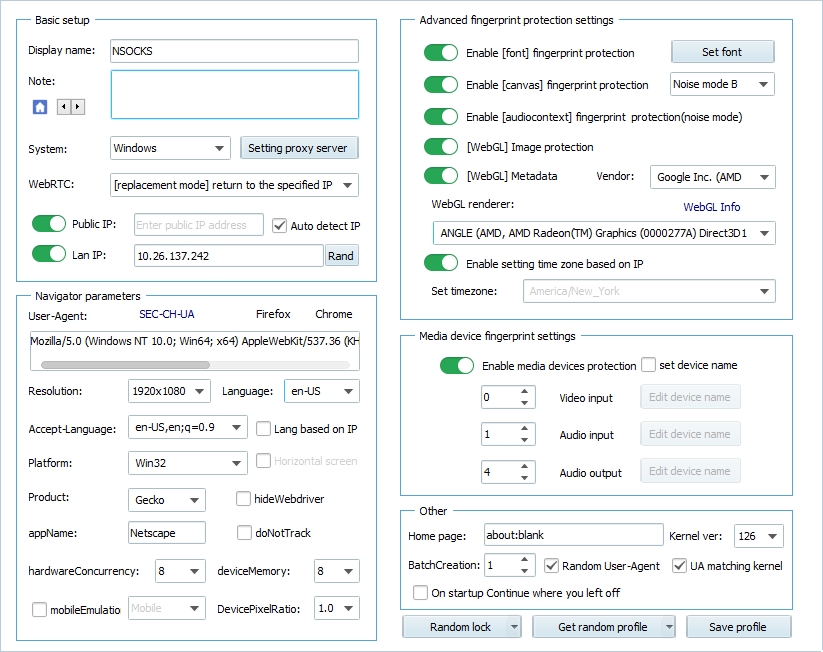The width and height of the screenshot is (823, 652).
Task: Click the Set font button
Action: click(722, 52)
